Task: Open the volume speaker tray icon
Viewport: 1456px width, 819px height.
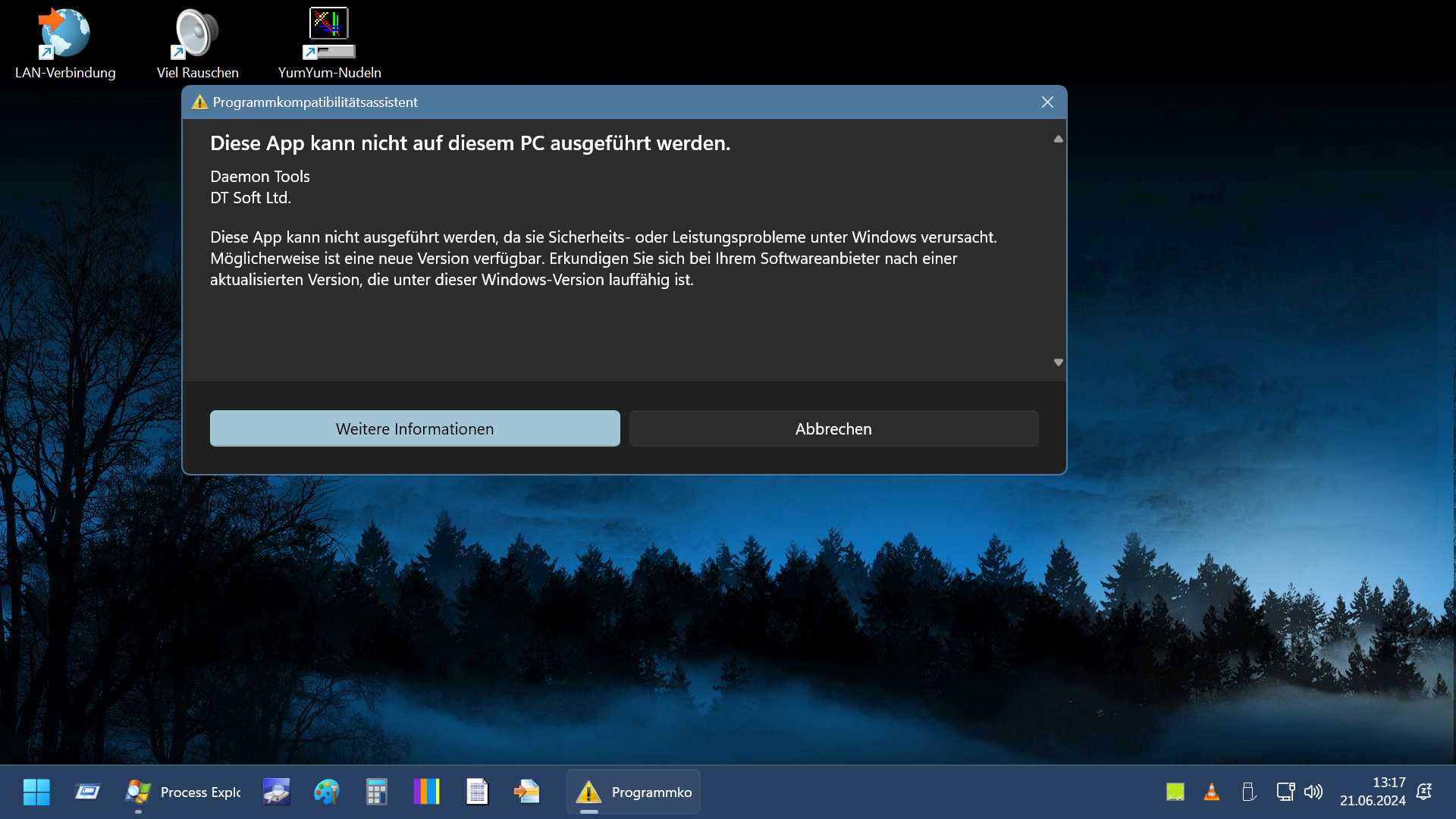Action: [x=1313, y=792]
